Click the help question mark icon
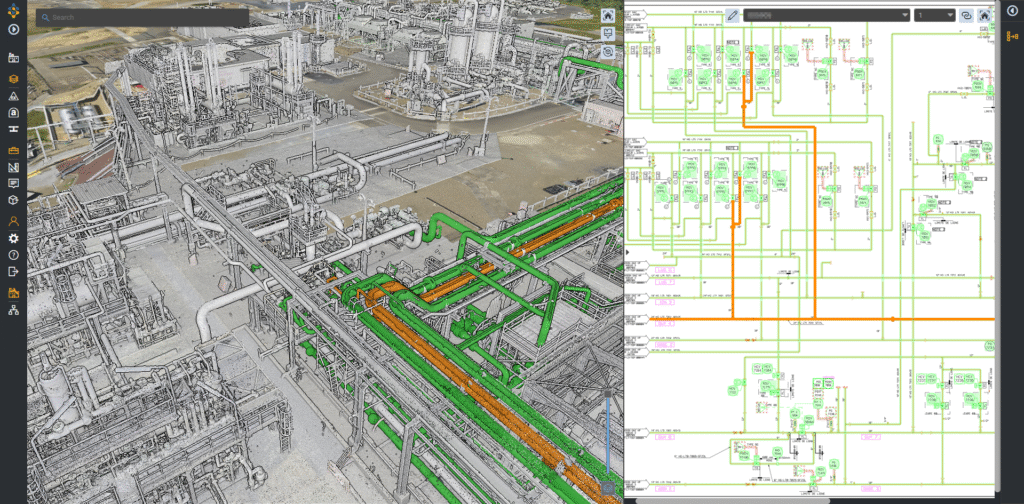Screen dimensions: 1024x504 point(14,255)
